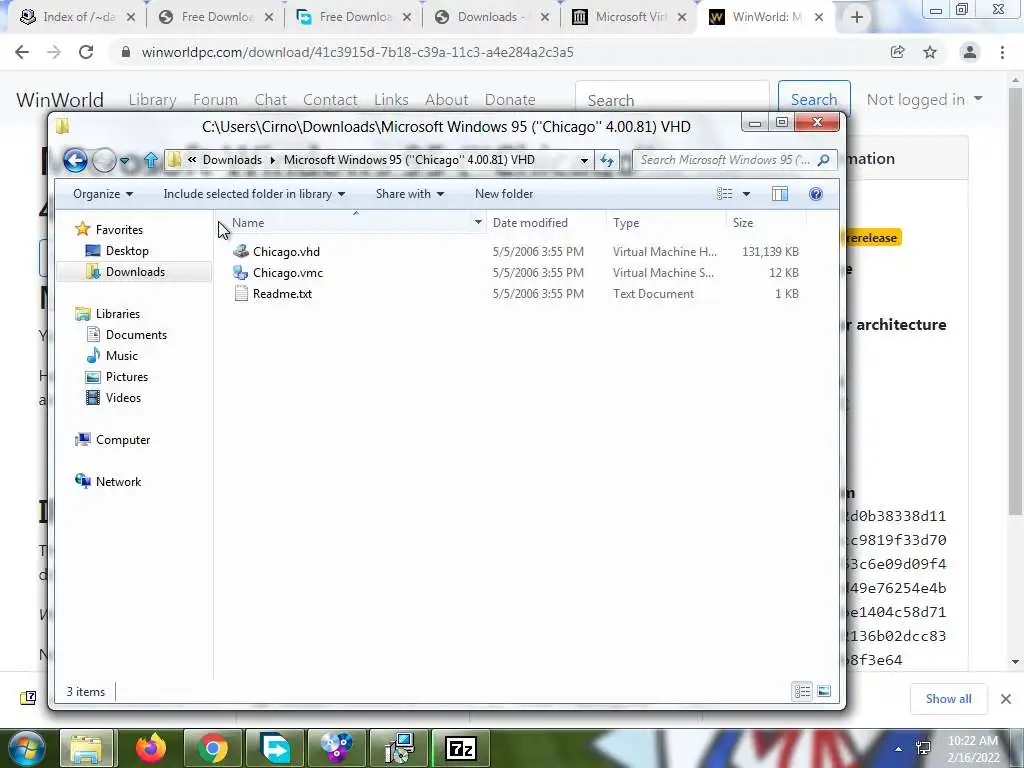Select Computer in navigation pane
Image resolution: width=1024 pixels, height=768 pixels.
(123, 440)
